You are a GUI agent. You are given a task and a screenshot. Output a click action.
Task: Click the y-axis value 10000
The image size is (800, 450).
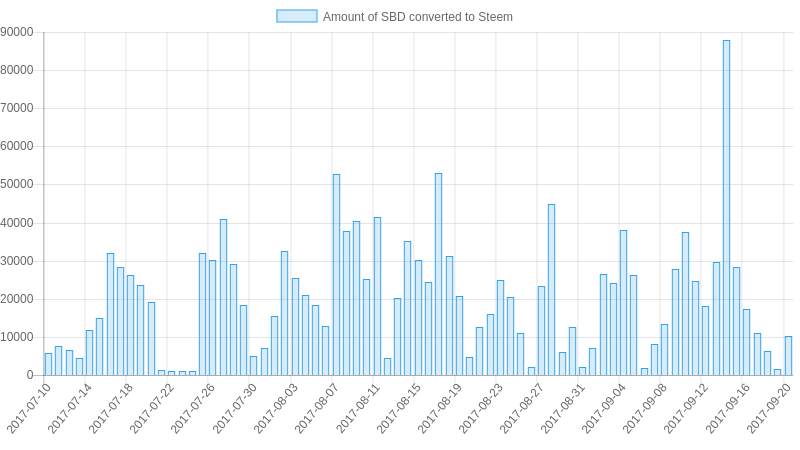(x=17, y=337)
